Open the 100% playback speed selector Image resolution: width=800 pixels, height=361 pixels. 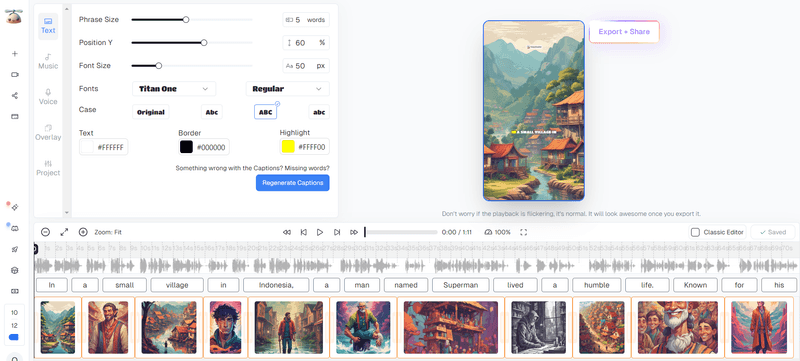tap(497, 232)
